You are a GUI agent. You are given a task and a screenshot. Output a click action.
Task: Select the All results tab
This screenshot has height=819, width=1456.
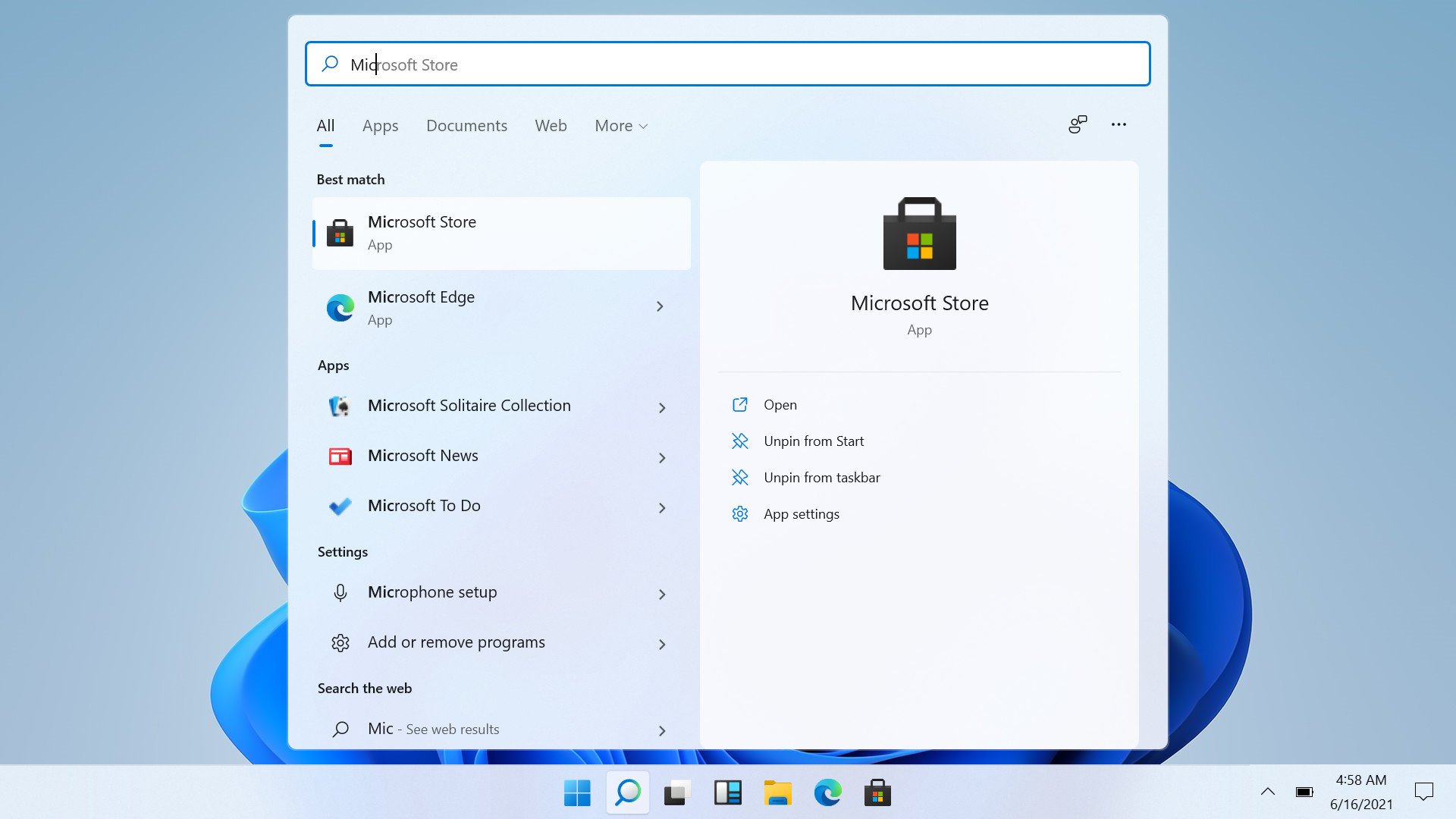[x=326, y=125]
